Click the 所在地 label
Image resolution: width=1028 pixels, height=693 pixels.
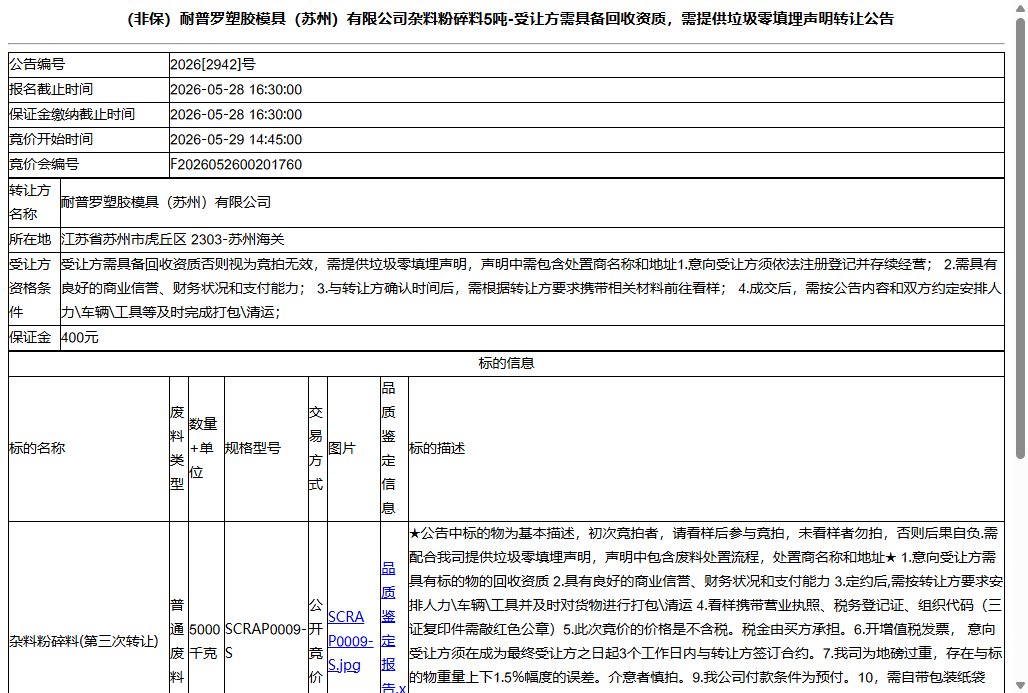[30, 239]
